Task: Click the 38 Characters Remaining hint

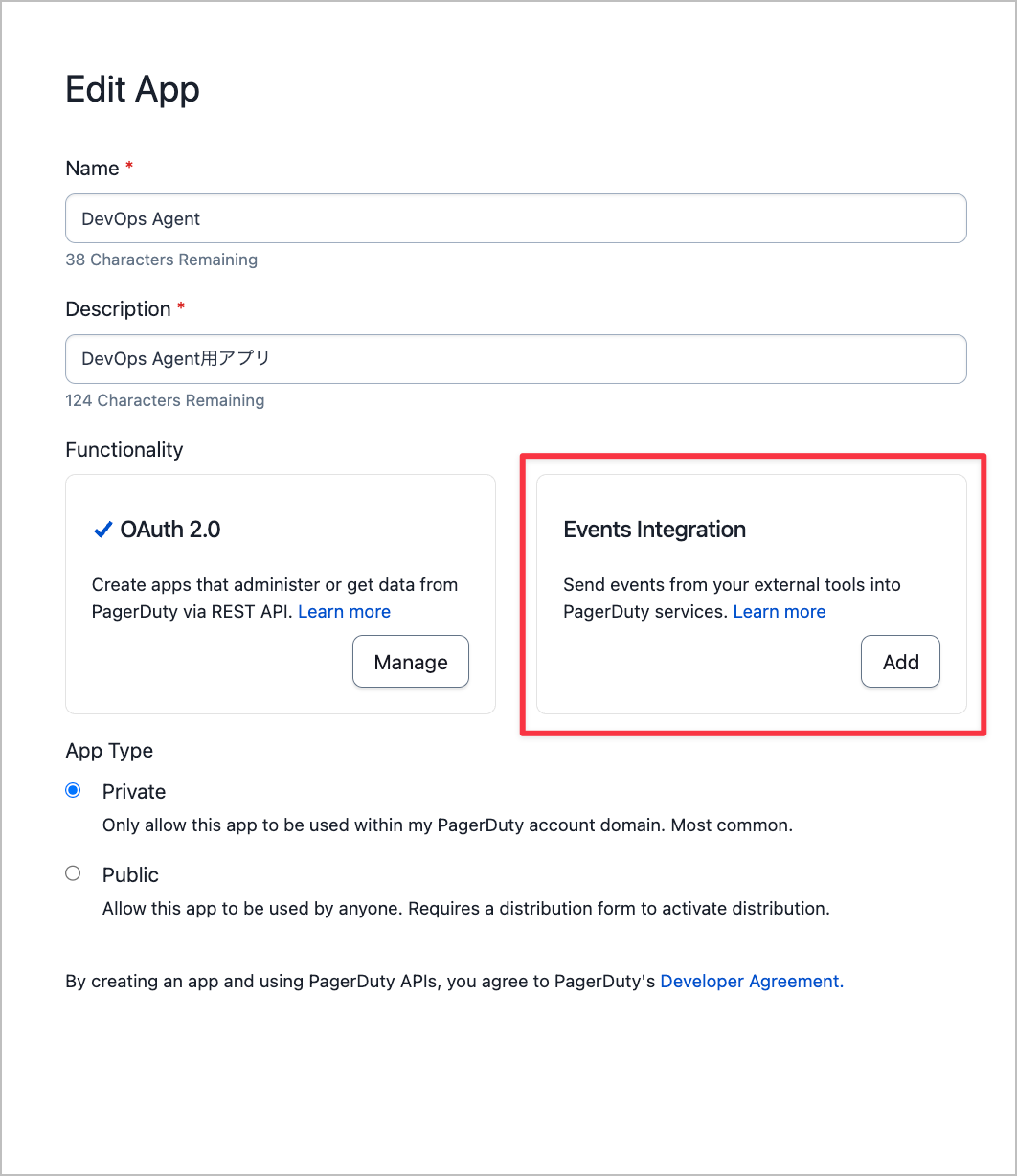Action: [161, 260]
